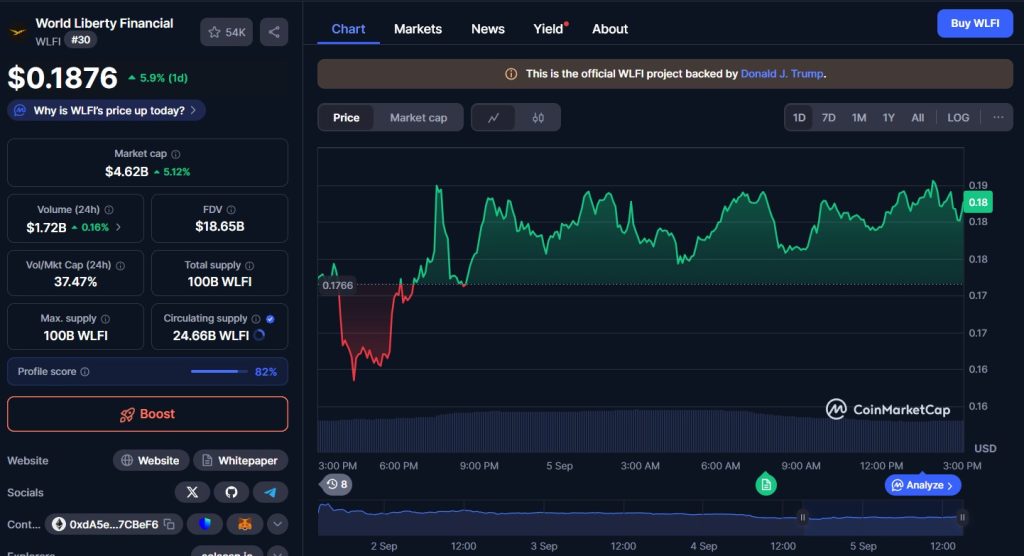Toggle chart to Market cap view
Screen dimensions: 1024x556
(x=418, y=118)
